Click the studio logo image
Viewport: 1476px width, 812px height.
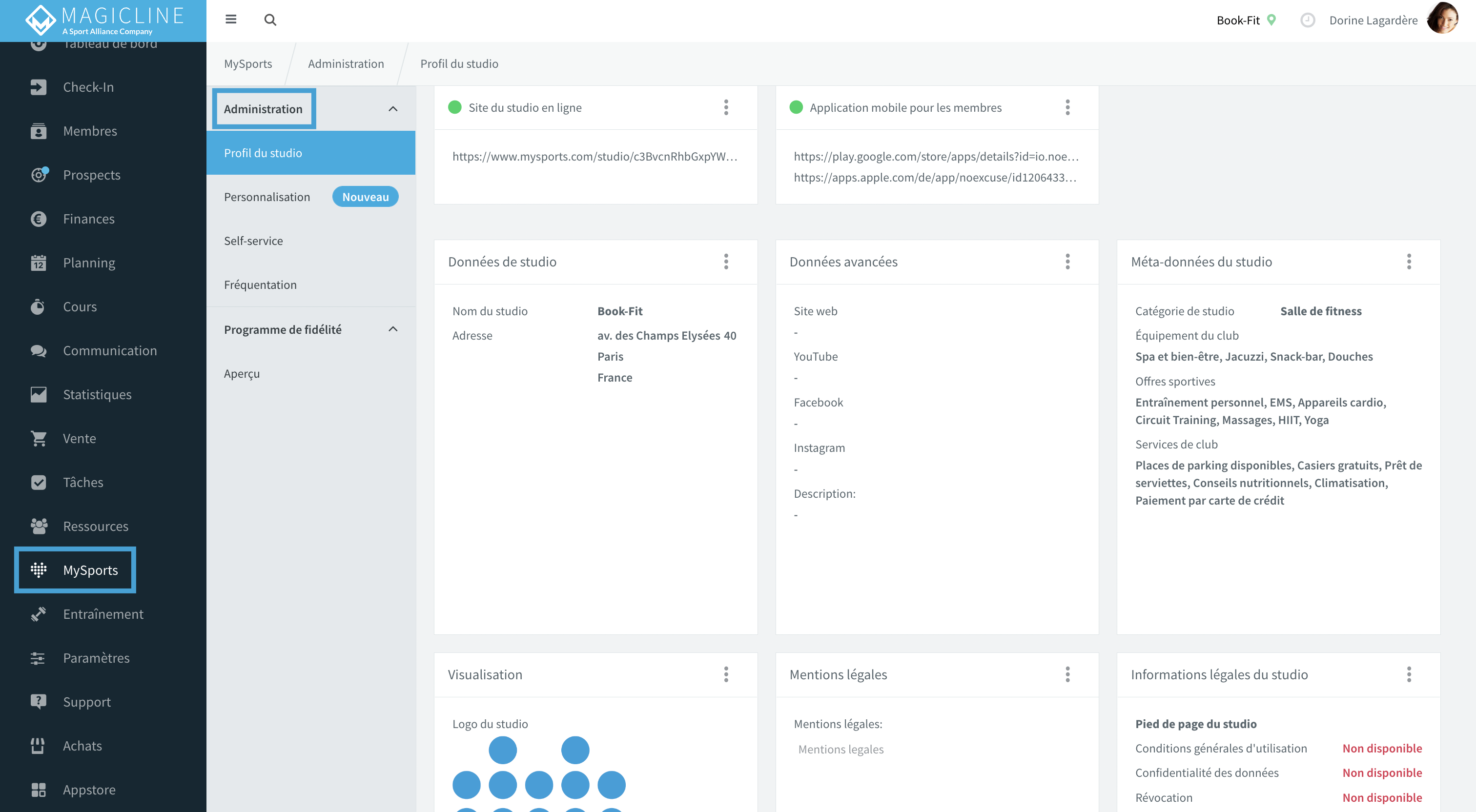point(538,773)
